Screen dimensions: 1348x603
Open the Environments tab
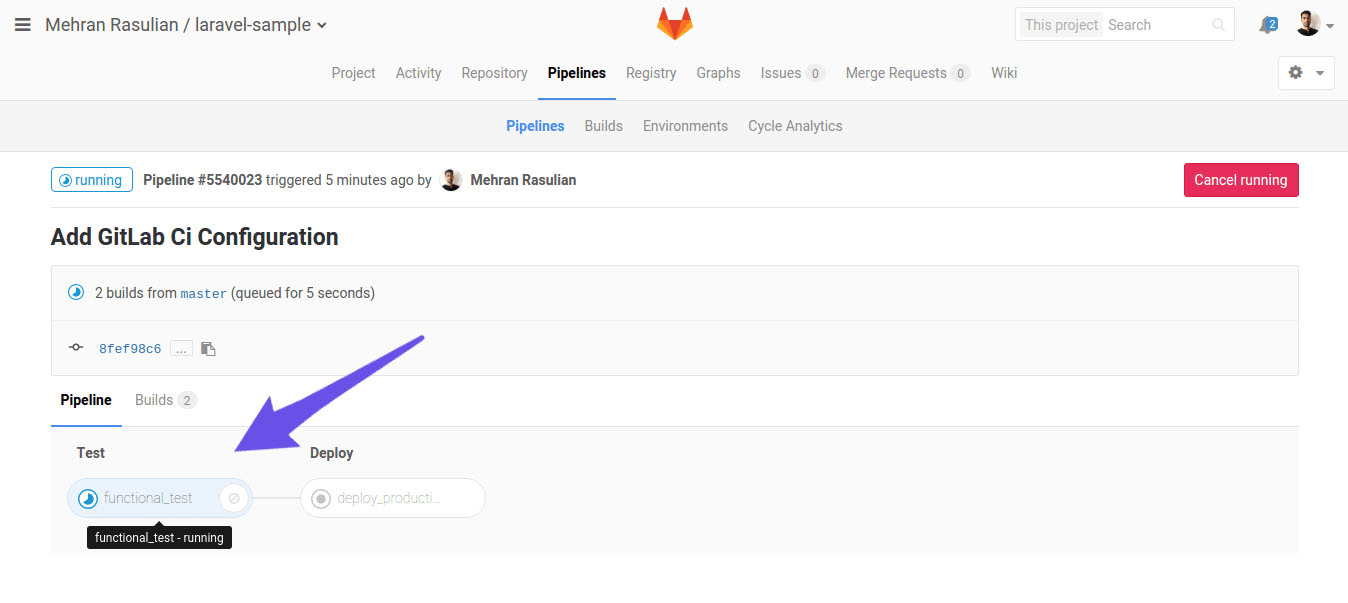click(x=685, y=125)
